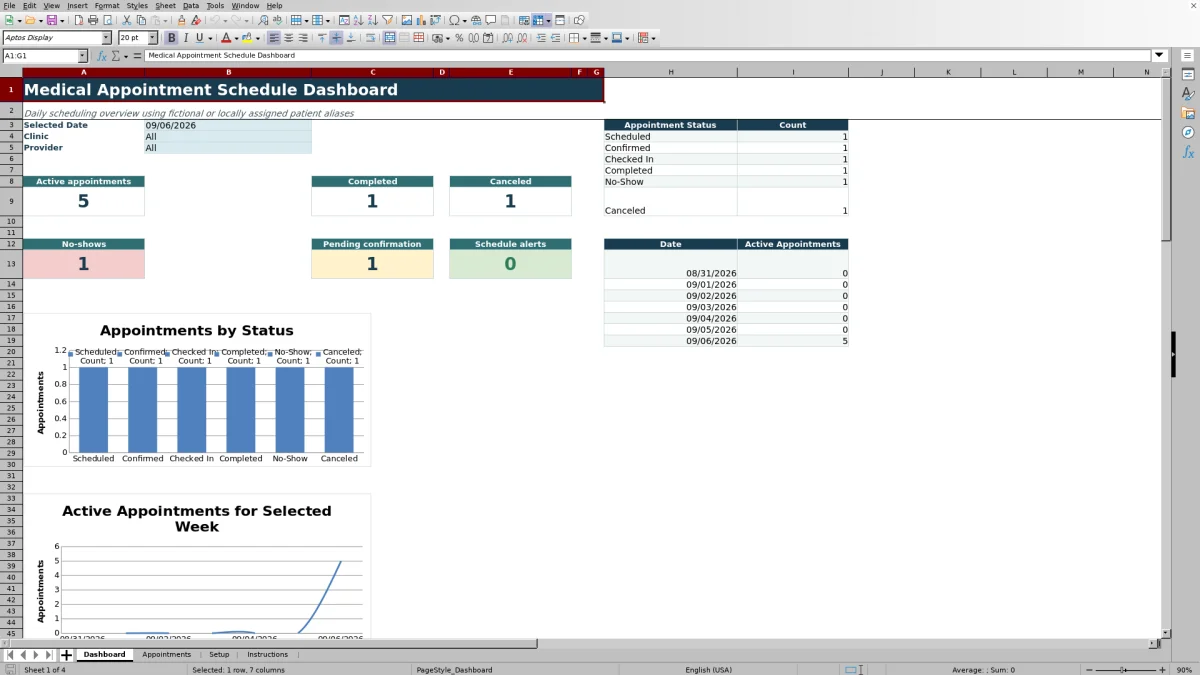Click the Appointments by Status chart
Screen dimensions: 1200x675
[197, 390]
